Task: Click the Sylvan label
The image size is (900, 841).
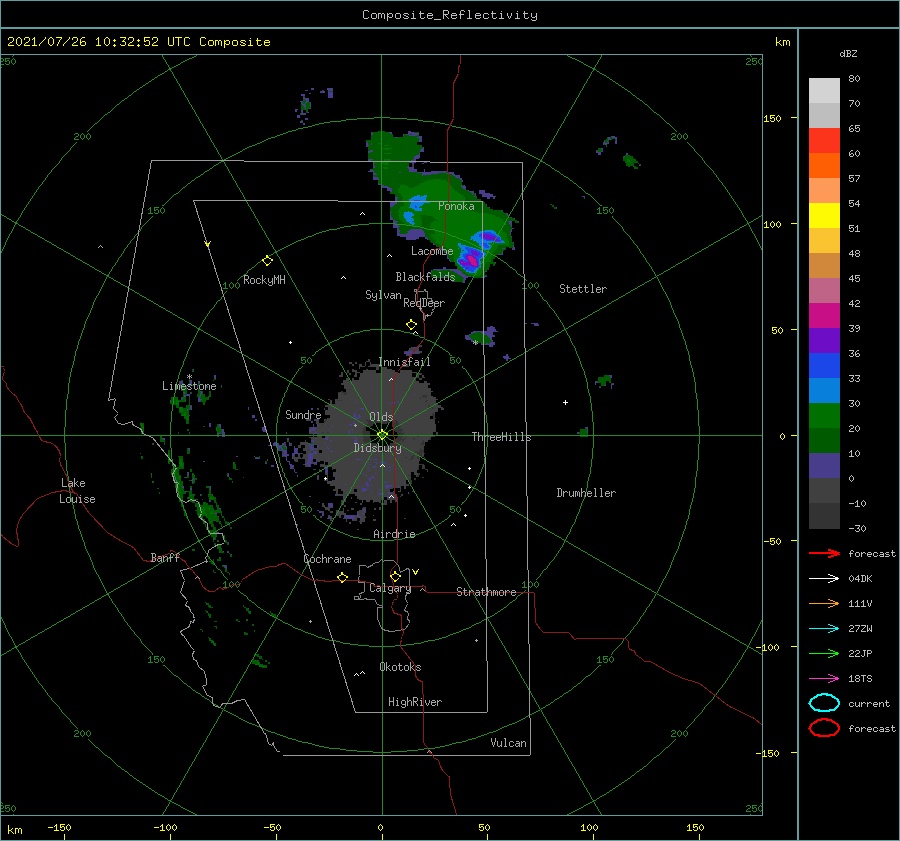Action: (383, 295)
